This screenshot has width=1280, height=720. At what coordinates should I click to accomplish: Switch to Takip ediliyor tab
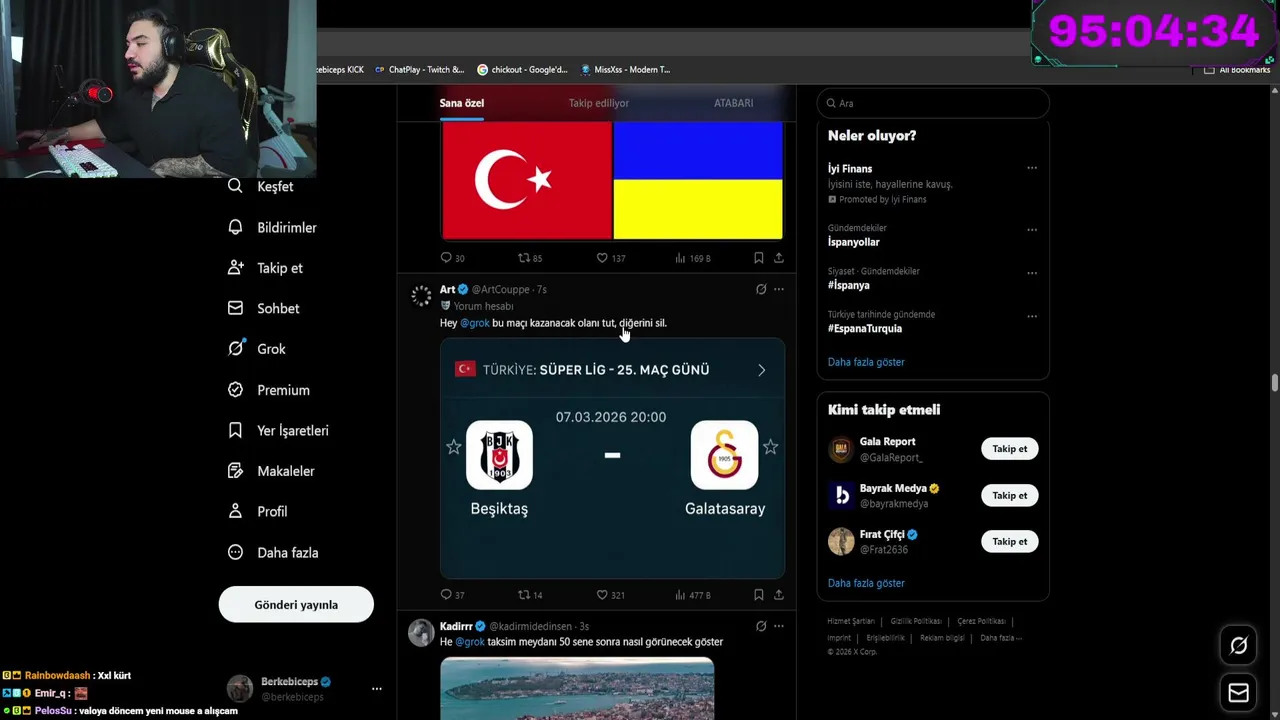tap(599, 103)
